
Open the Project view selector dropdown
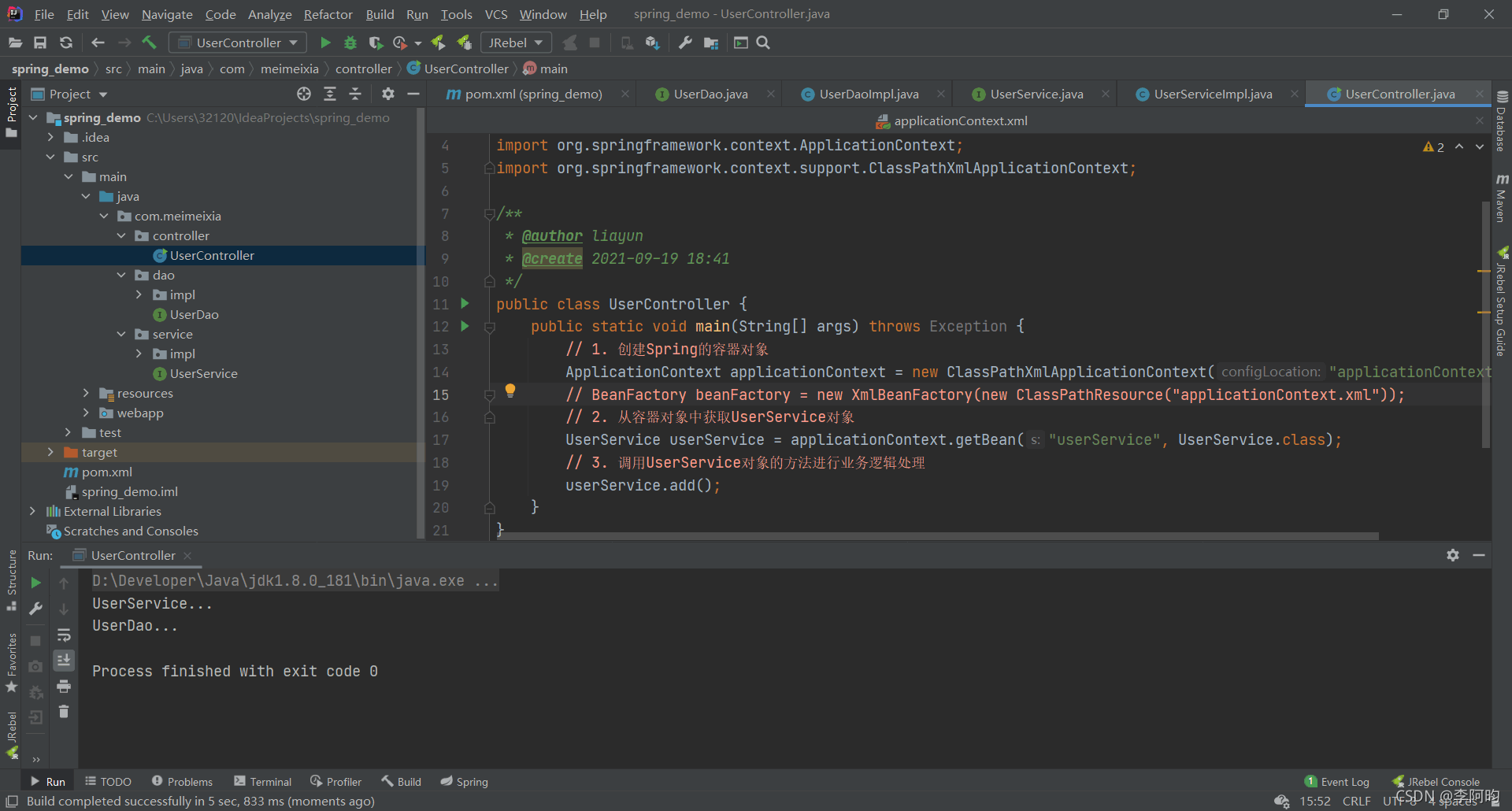69,94
